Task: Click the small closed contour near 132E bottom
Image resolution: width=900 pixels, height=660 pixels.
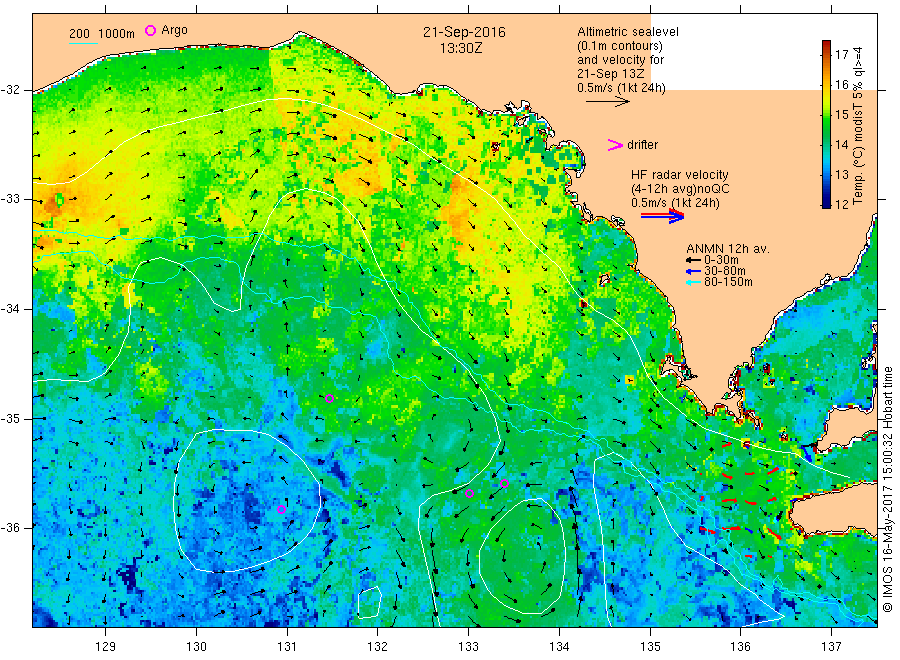Action: pos(370,602)
